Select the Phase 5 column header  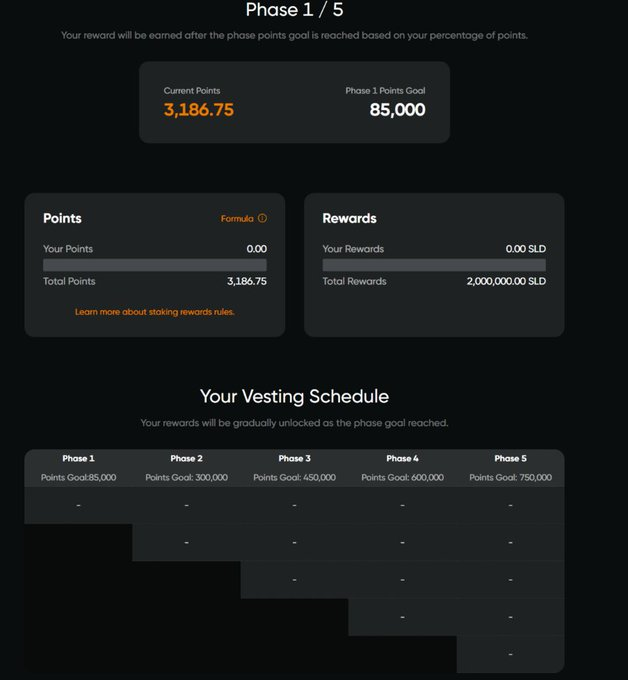coord(510,458)
